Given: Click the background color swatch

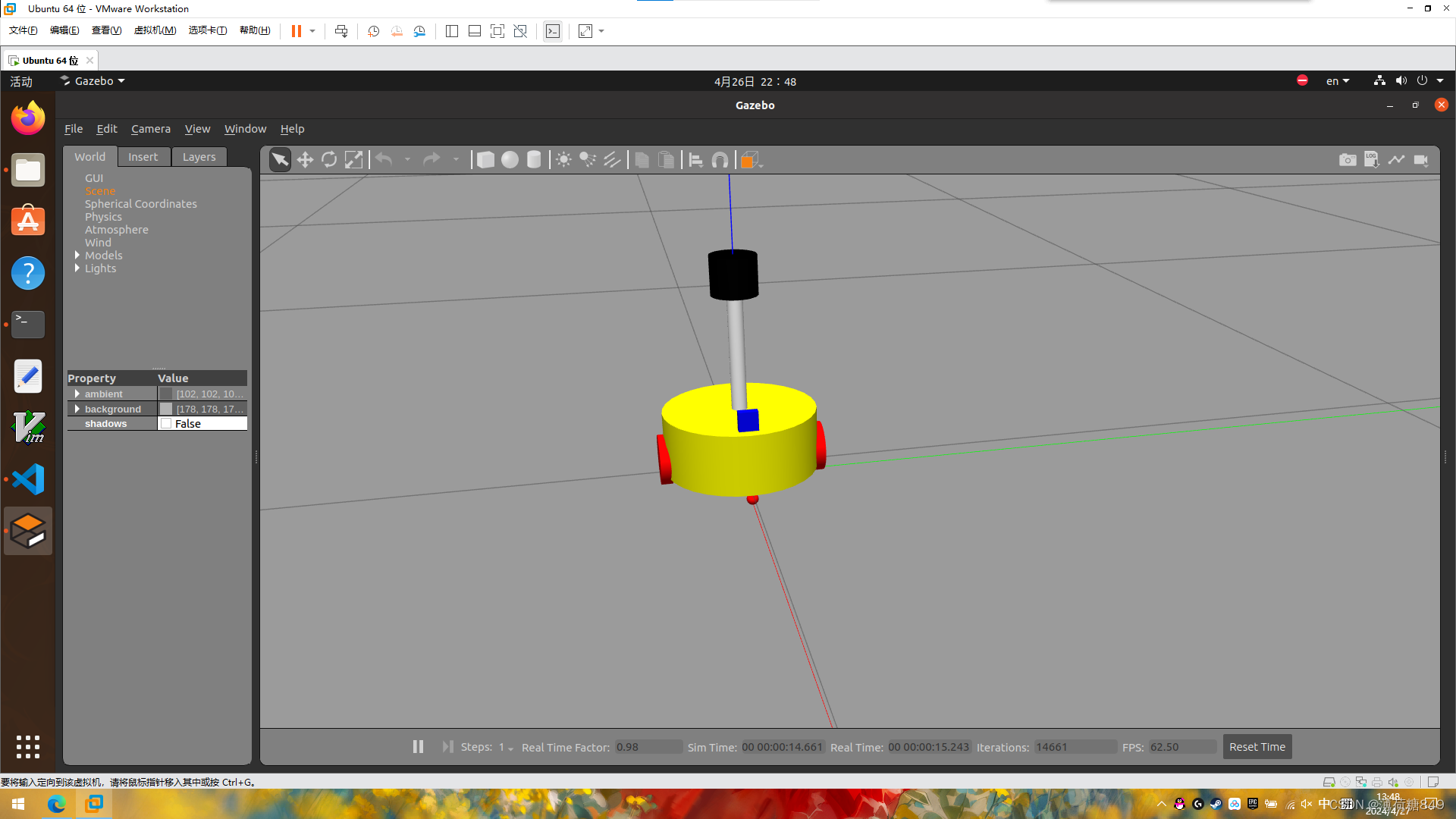Looking at the screenshot, I should tap(166, 409).
